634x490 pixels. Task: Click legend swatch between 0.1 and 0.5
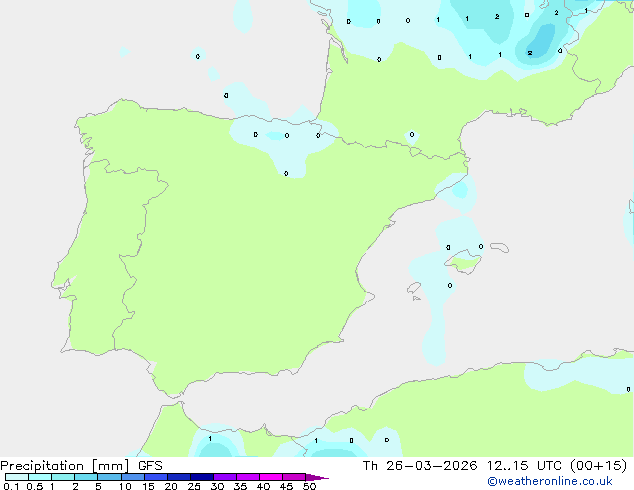[17, 477]
